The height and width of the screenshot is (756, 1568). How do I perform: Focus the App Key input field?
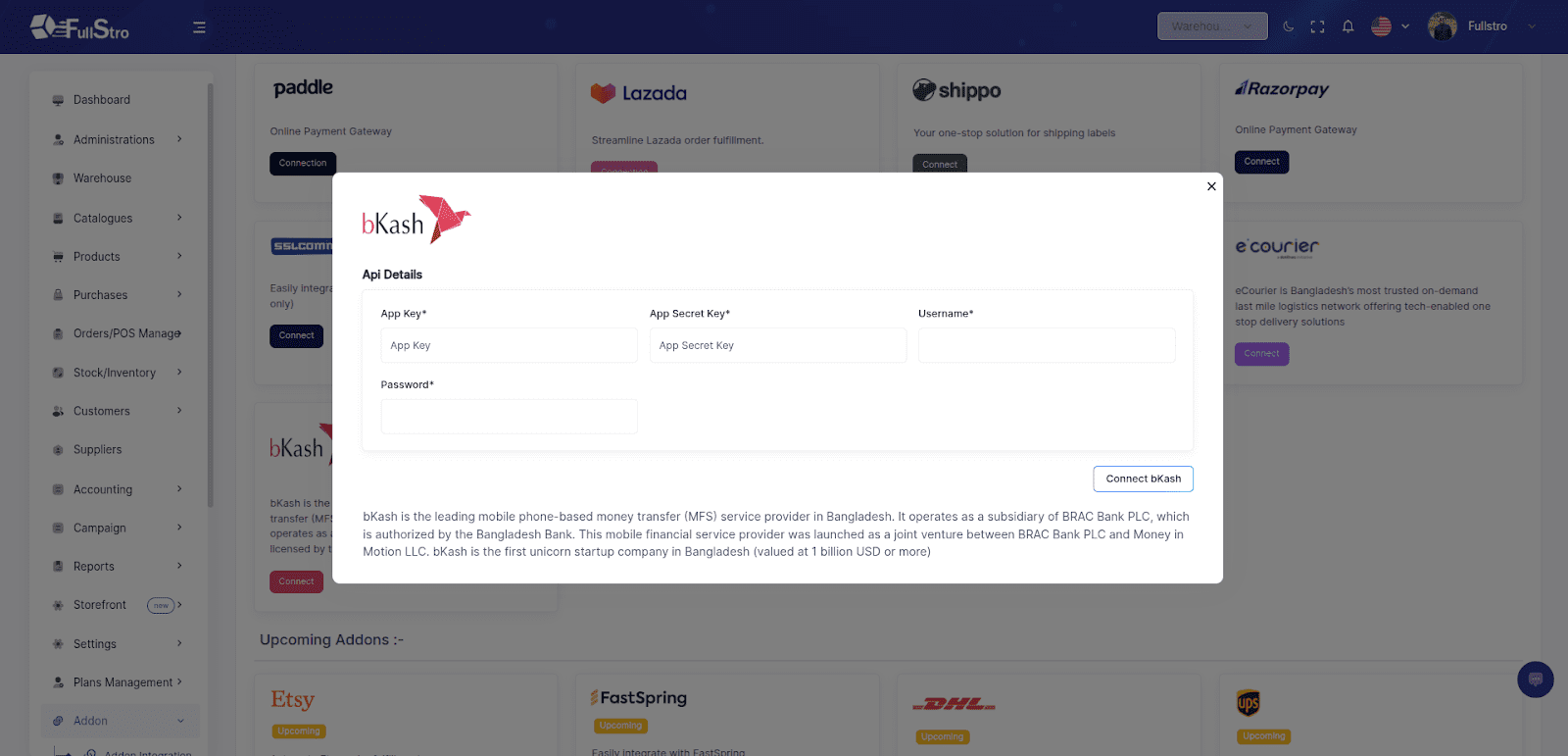[x=509, y=345]
